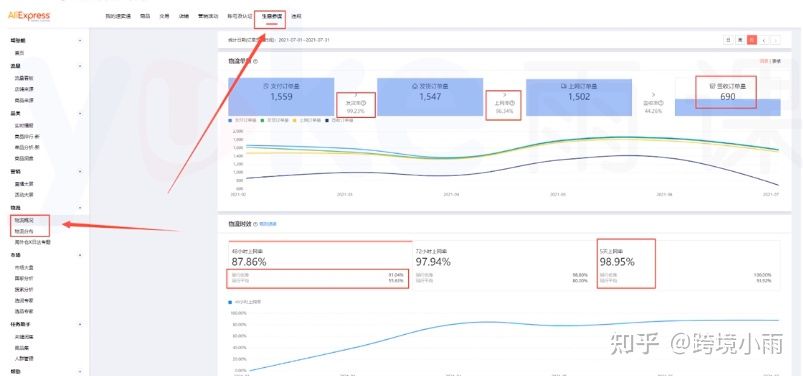The image size is (803, 376).
Task: Collapse the sidebar section above 关键词库
Action: click(80, 324)
